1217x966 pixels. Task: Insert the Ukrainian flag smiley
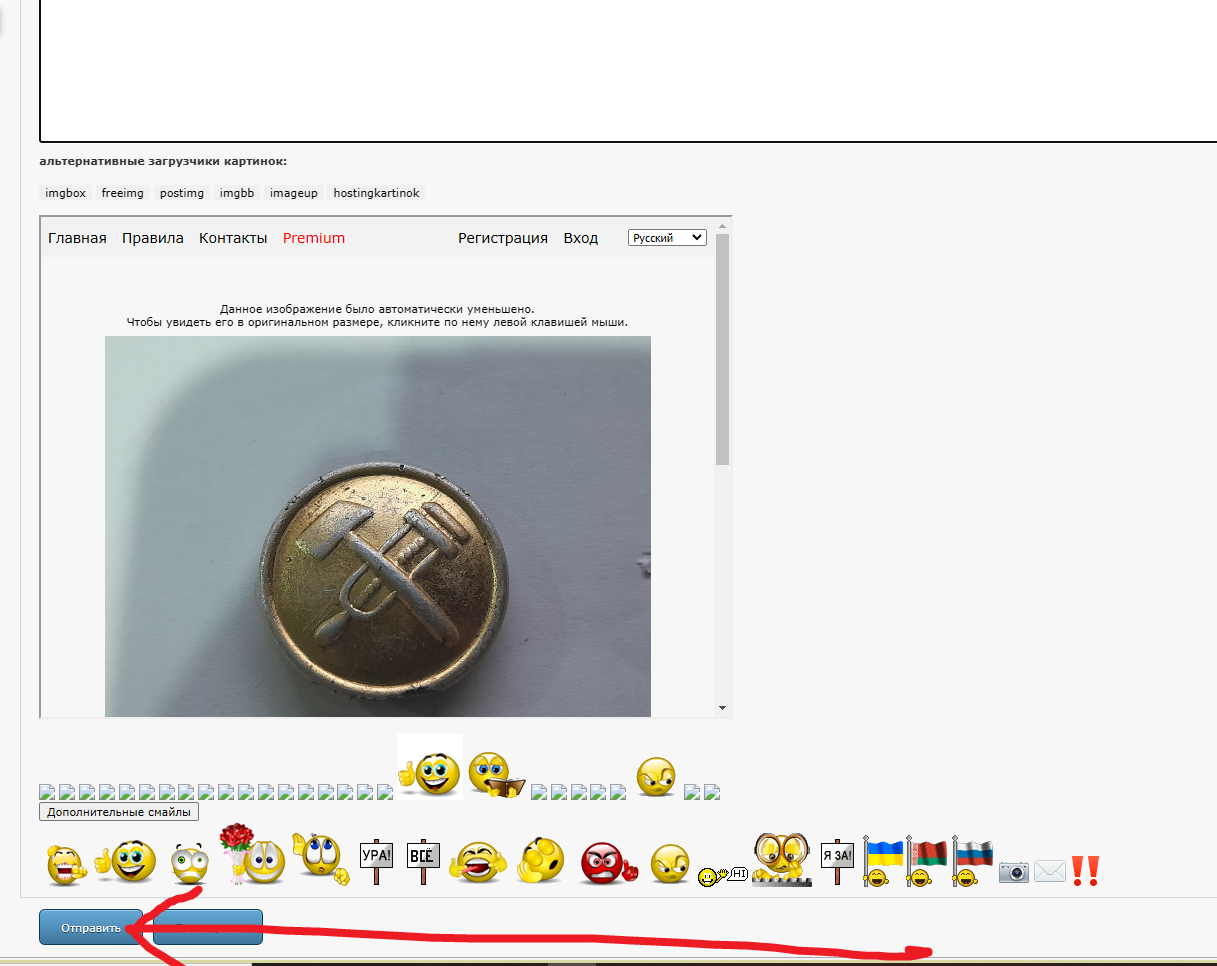(882, 861)
